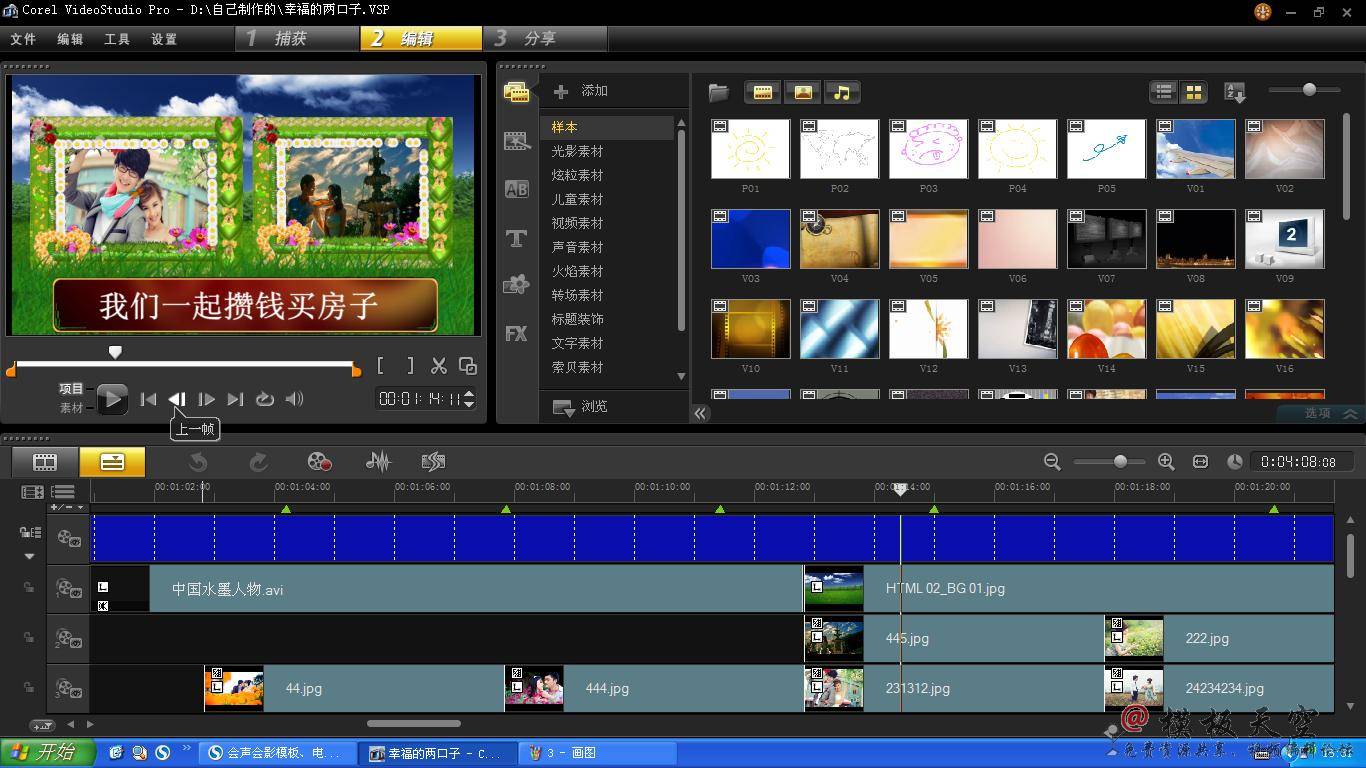Viewport: 1366px width, 768px height.
Task: Undo the last action in timeline toolbar
Action: (198, 461)
